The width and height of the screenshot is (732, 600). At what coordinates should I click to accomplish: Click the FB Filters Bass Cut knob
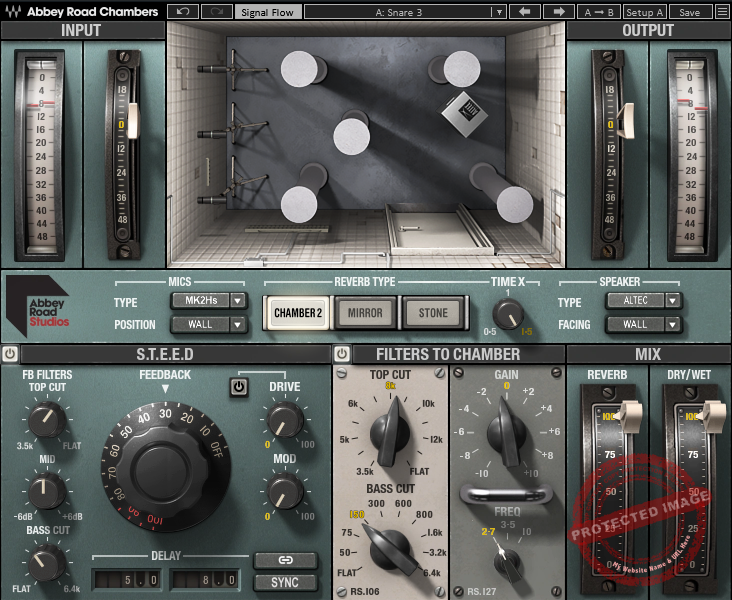(47, 562)
